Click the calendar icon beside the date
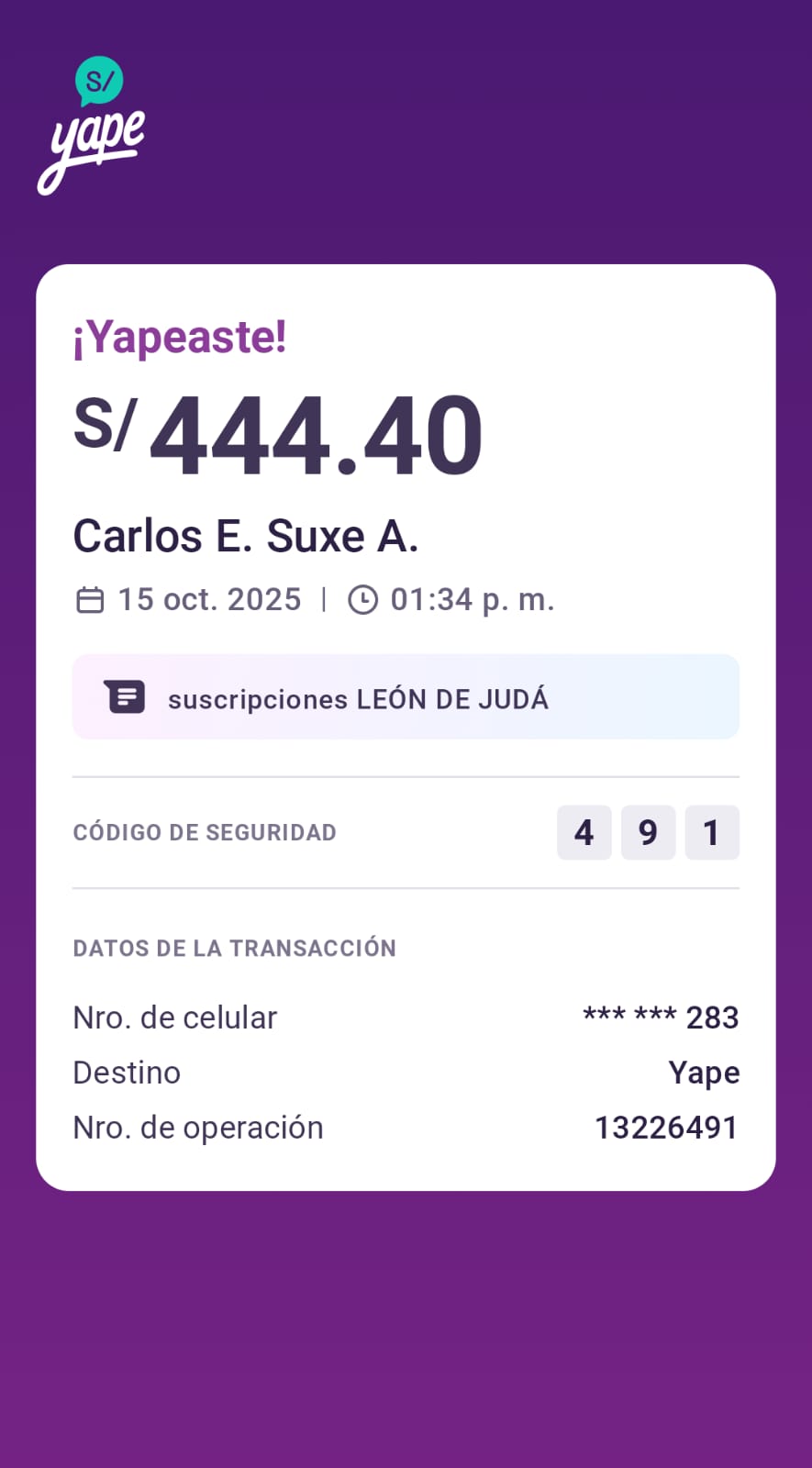The image size is (812, 1468). tap(90, 600)
